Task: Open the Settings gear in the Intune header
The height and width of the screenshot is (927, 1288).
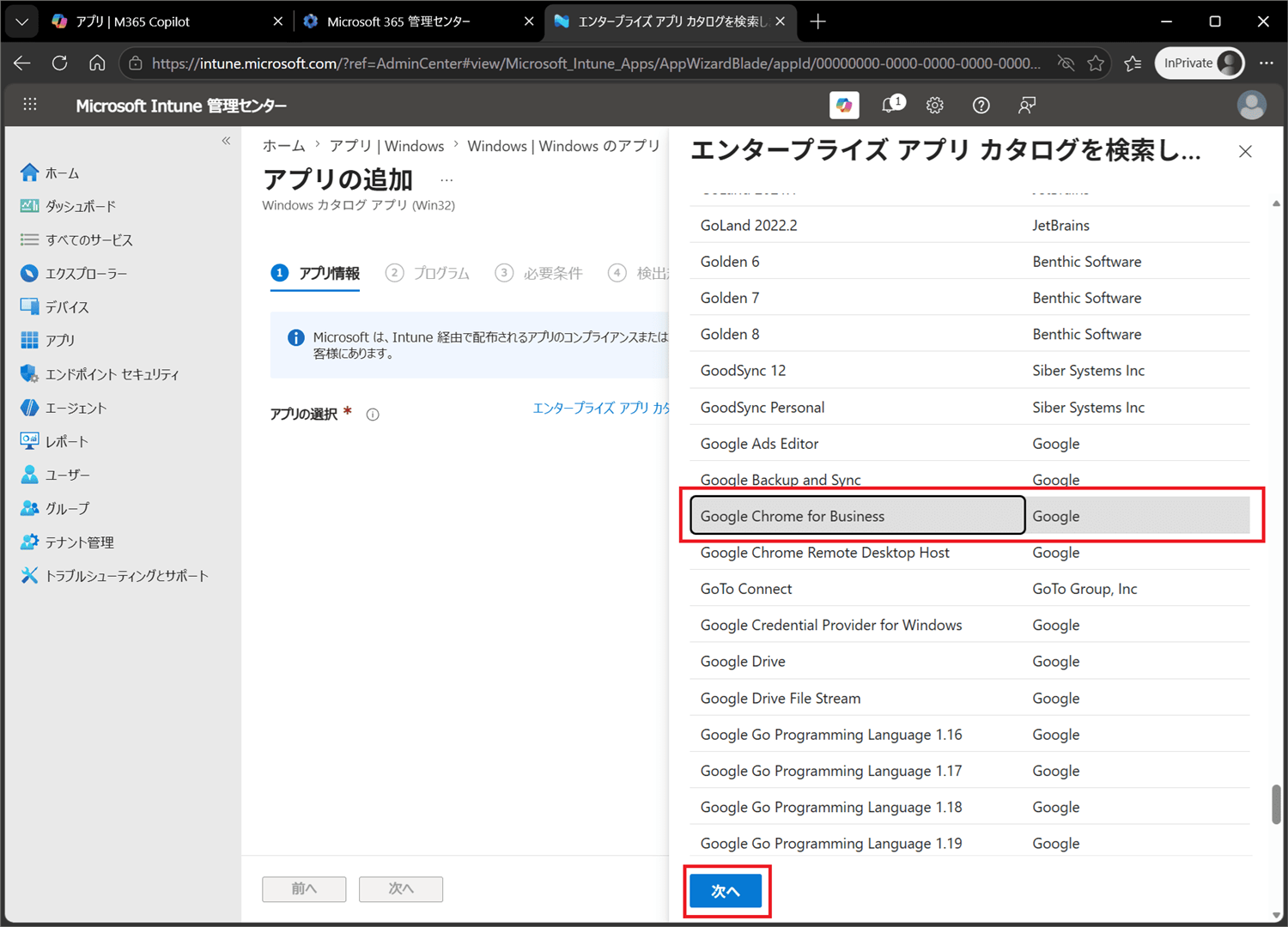Action: pos(935,105)
